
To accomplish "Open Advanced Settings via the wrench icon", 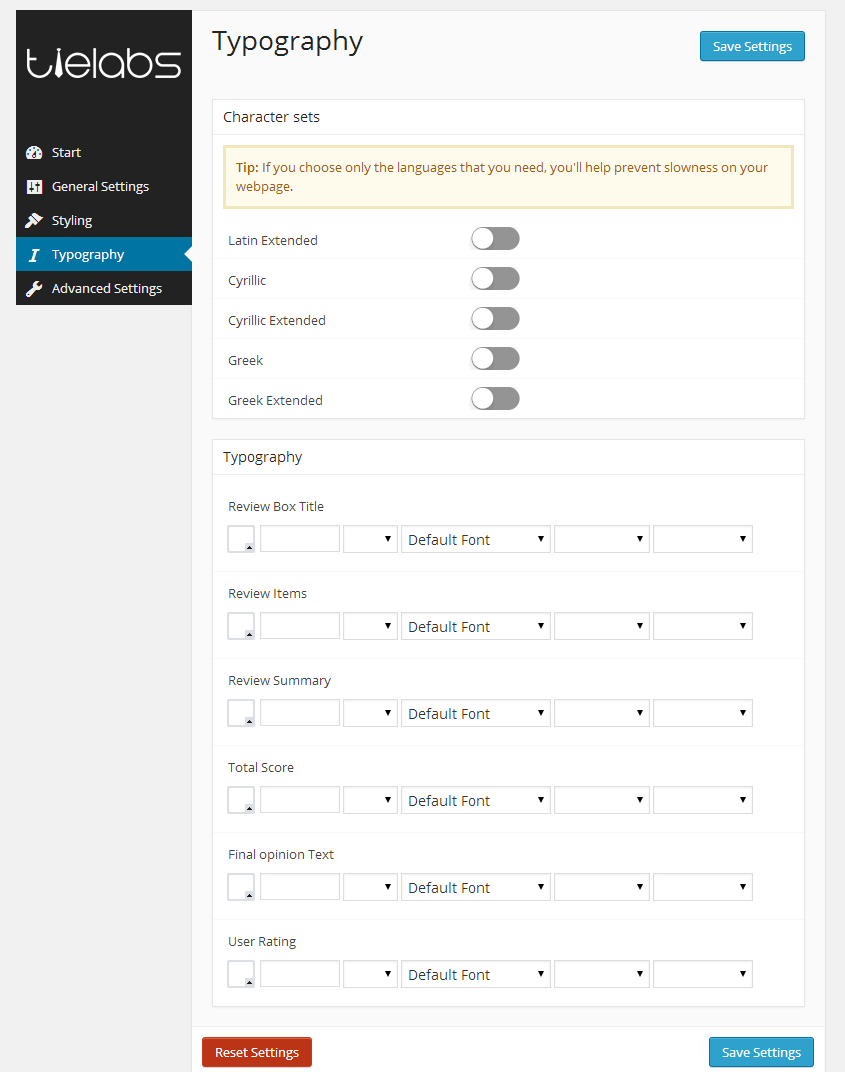I will click(x=34, y=288).
